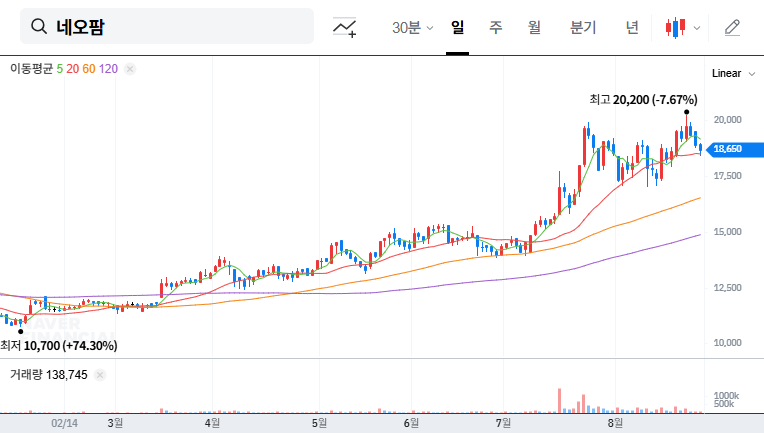764x433 pixels.
Task: Activate the pencil drawing tool
Action: tap(732, 27)
